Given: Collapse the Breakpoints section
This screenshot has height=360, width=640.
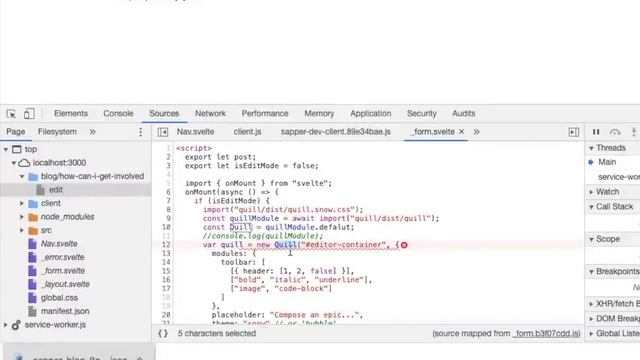Looking at the screenshot, I should coord(591,272).
